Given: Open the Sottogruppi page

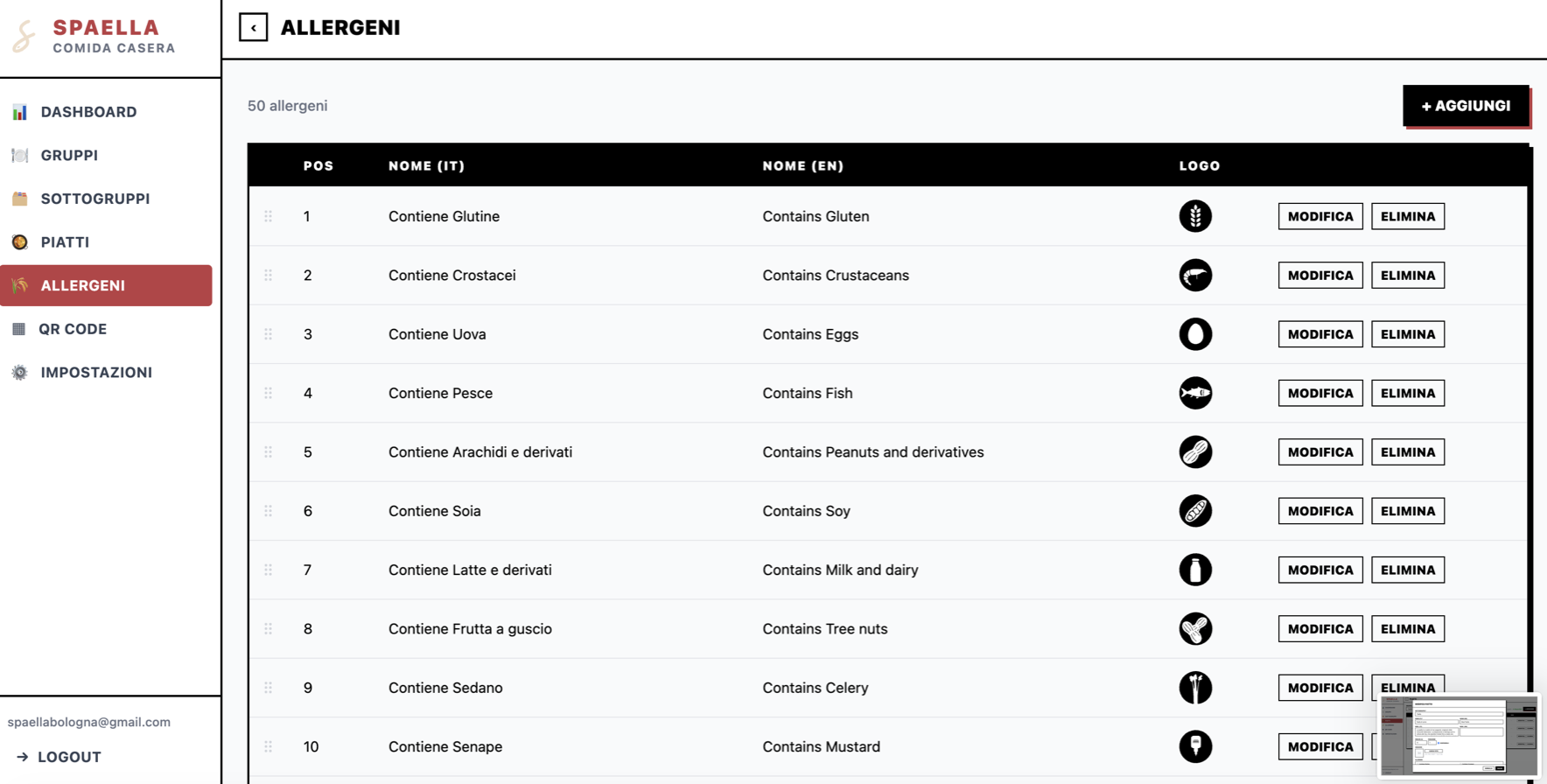Looking at the screenshot, I should 106,199.
